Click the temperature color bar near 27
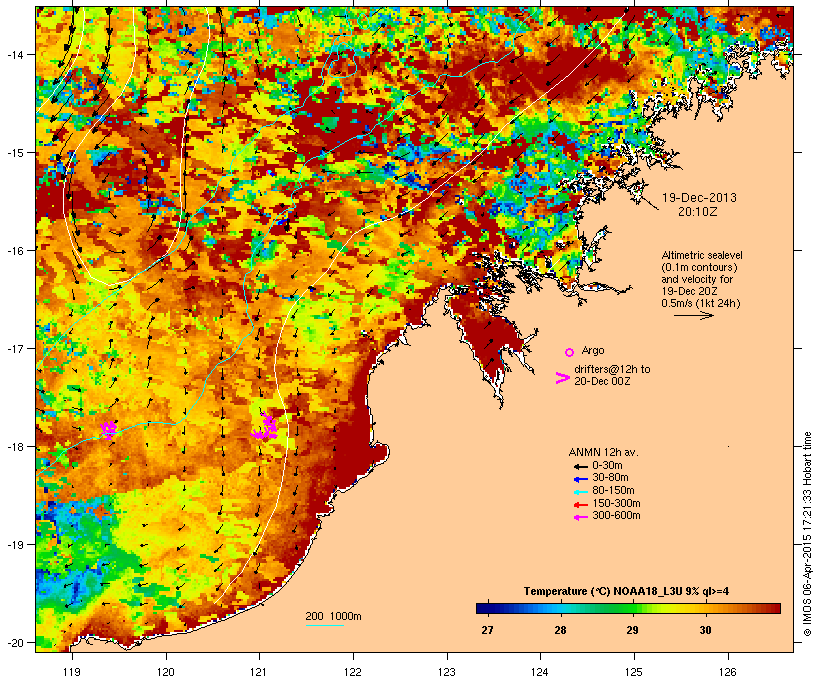Viewport: 820px width, 680px height. pos(487,608)
